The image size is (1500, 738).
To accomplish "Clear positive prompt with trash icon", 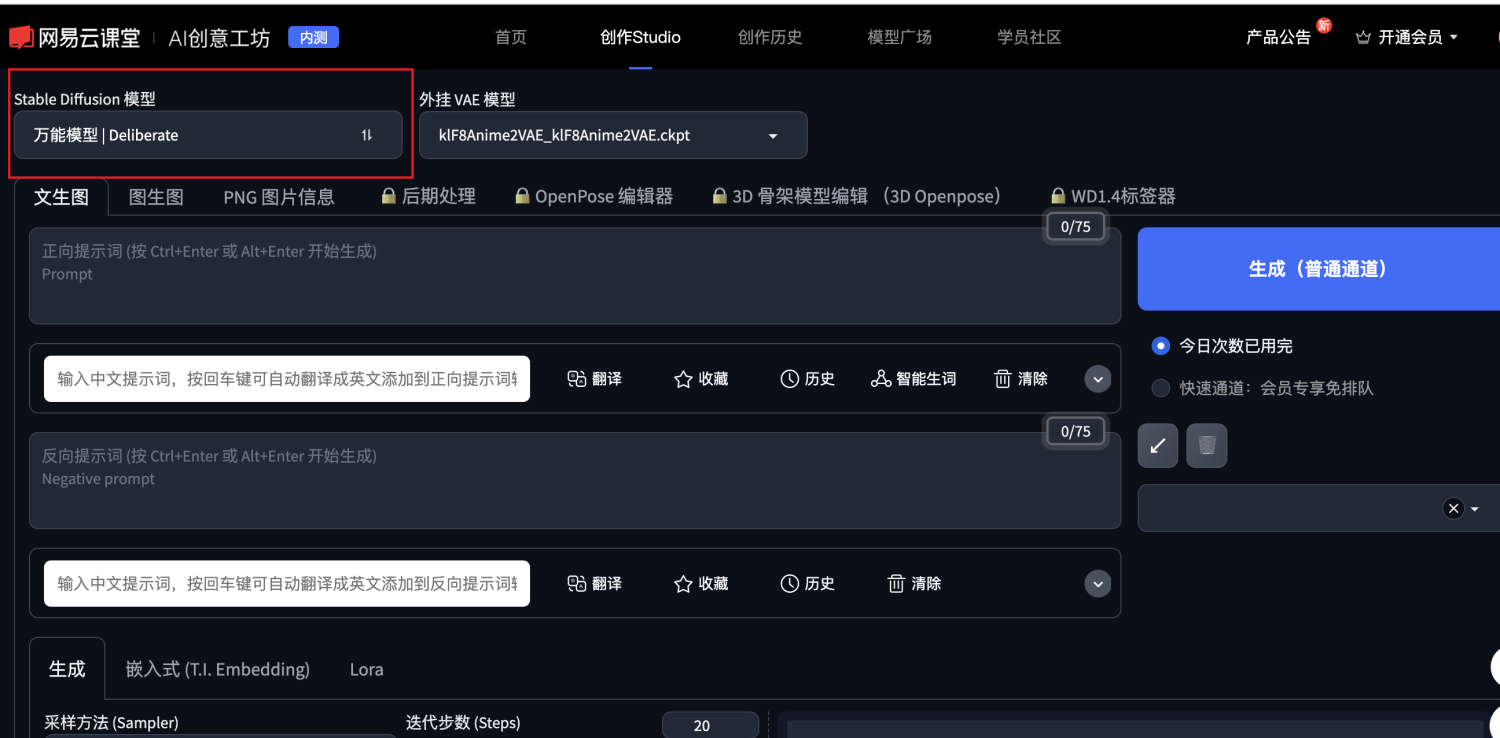I will point(1003,379).
